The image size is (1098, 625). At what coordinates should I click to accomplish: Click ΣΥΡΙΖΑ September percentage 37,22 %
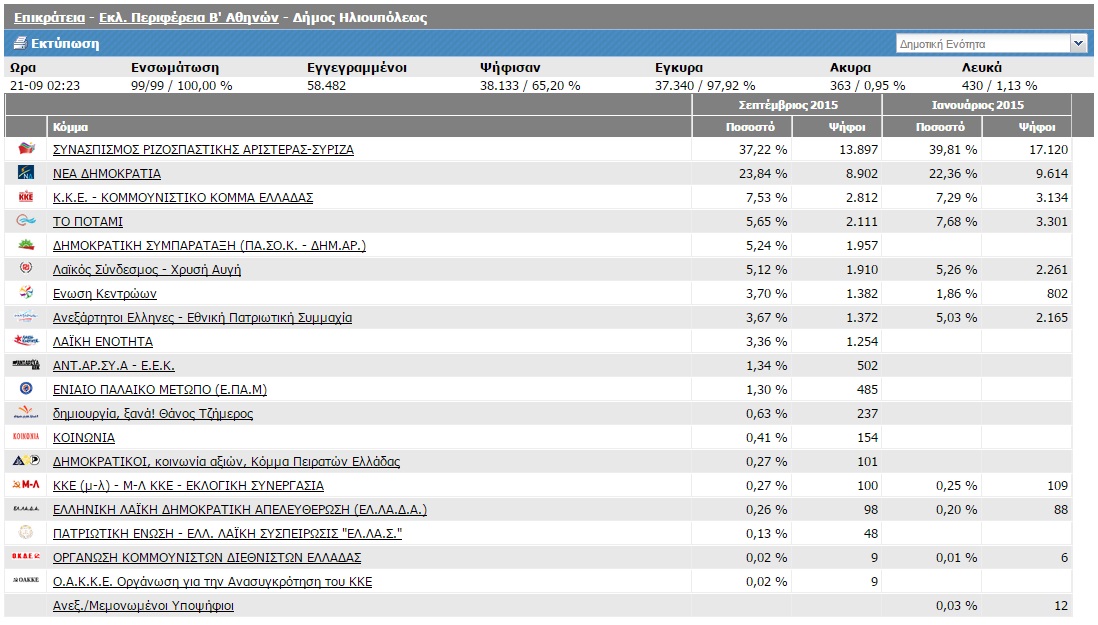(x=763, y=150)
